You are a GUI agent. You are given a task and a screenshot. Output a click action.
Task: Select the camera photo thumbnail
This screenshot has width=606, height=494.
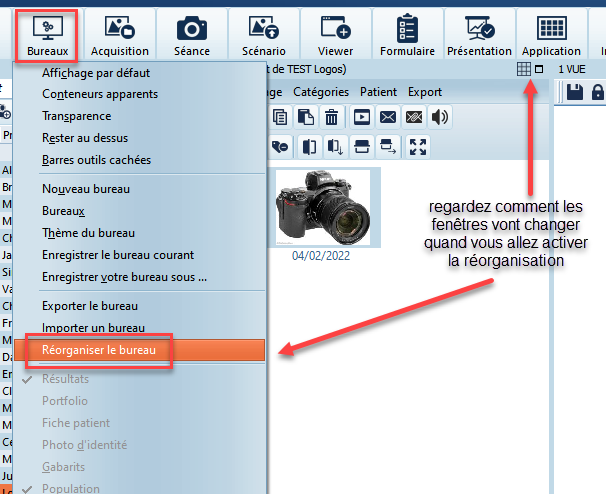[x=321, y=207]
